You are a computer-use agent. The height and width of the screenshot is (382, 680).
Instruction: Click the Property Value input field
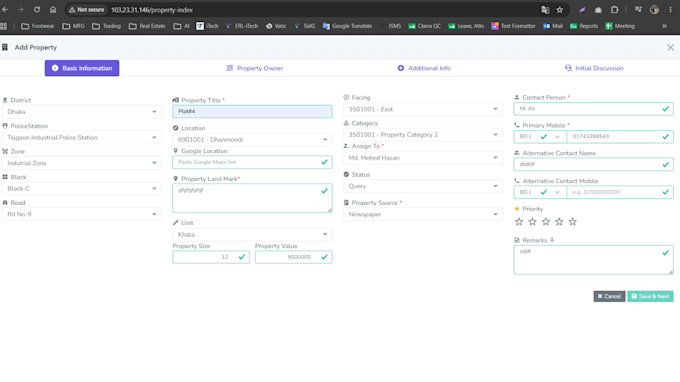pyautogui.click(x=294, y=257)
